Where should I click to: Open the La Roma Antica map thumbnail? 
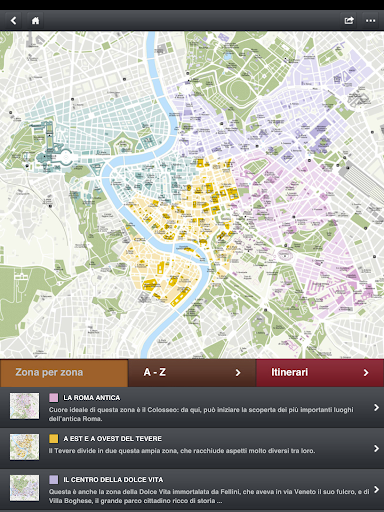point(24,406)
